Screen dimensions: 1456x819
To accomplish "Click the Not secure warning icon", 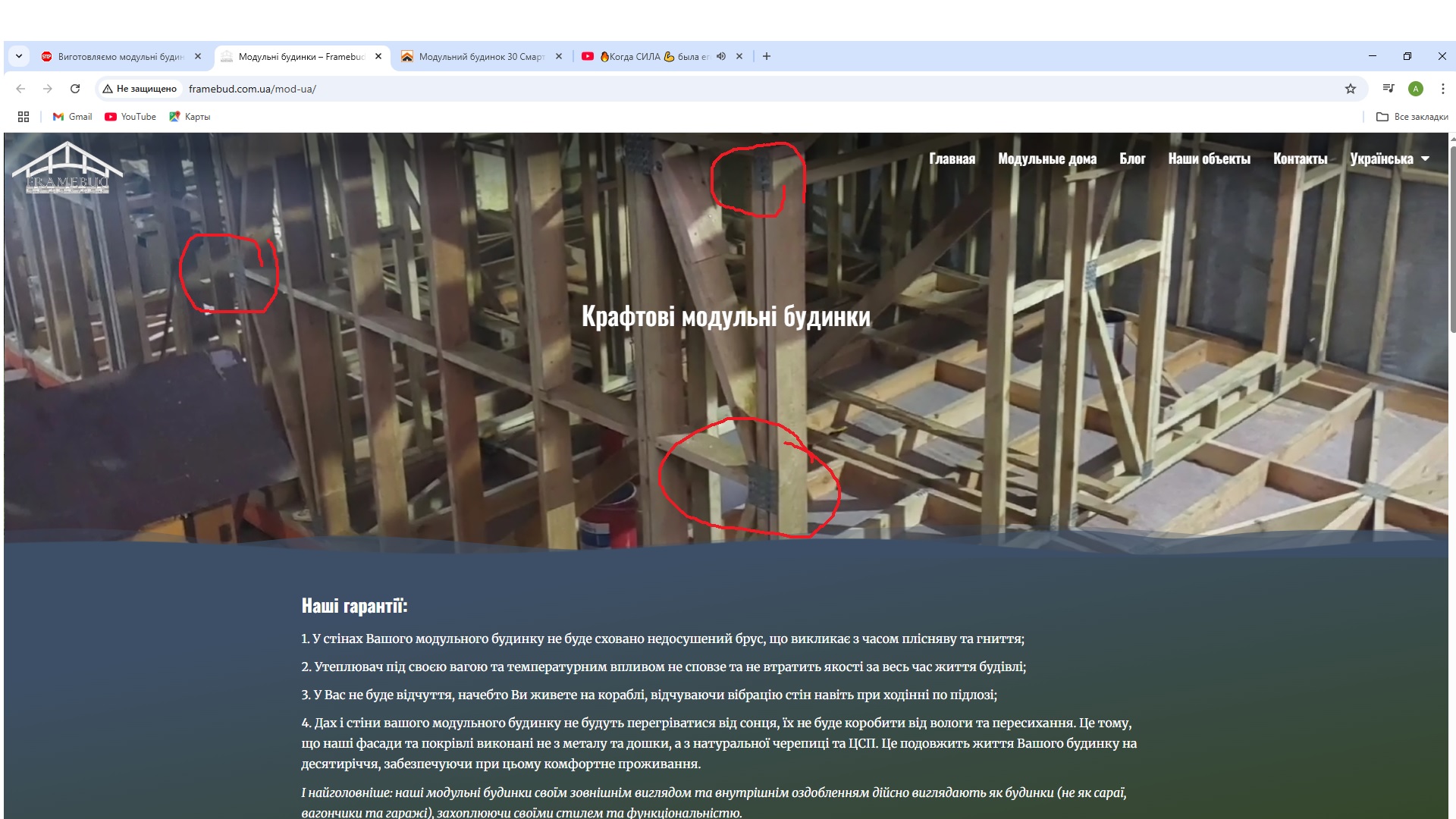I will point(108,89).
